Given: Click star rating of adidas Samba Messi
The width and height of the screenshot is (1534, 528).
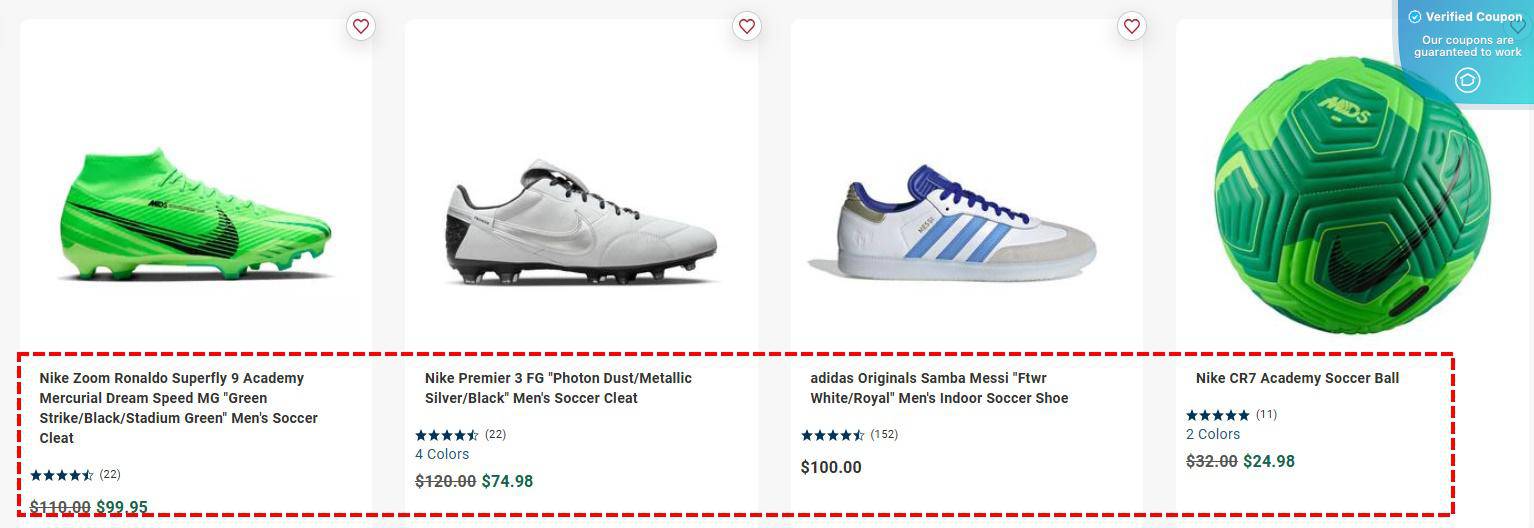Looking at the screenshot, I should pos(832,435).
